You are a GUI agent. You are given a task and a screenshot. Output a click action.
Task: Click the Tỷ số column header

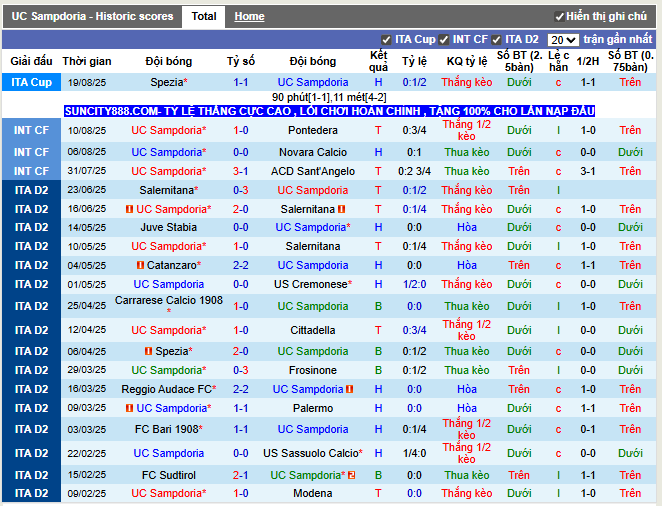(x=241, y=61)
